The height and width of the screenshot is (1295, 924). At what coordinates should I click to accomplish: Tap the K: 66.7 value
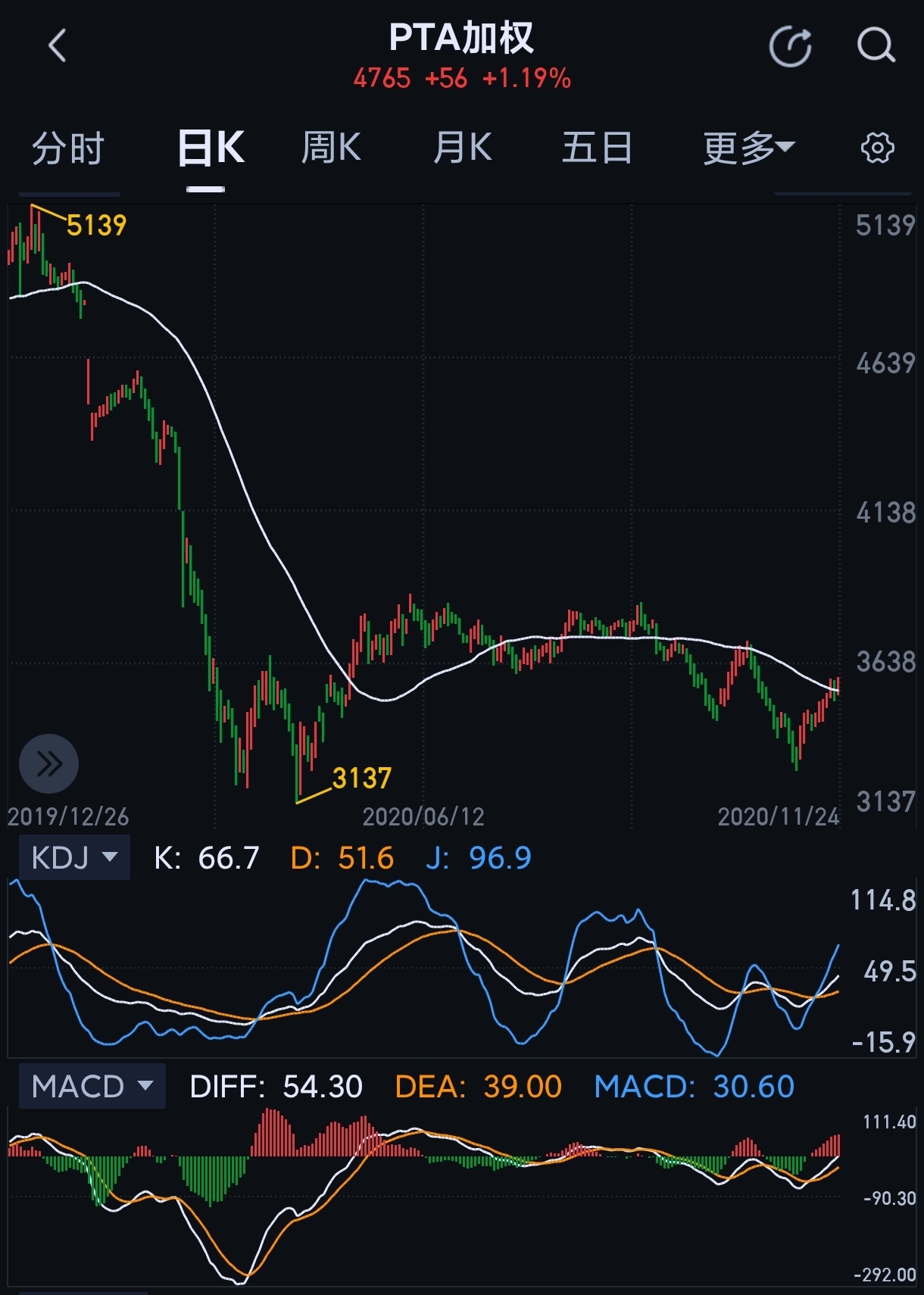tap(206, 858)
